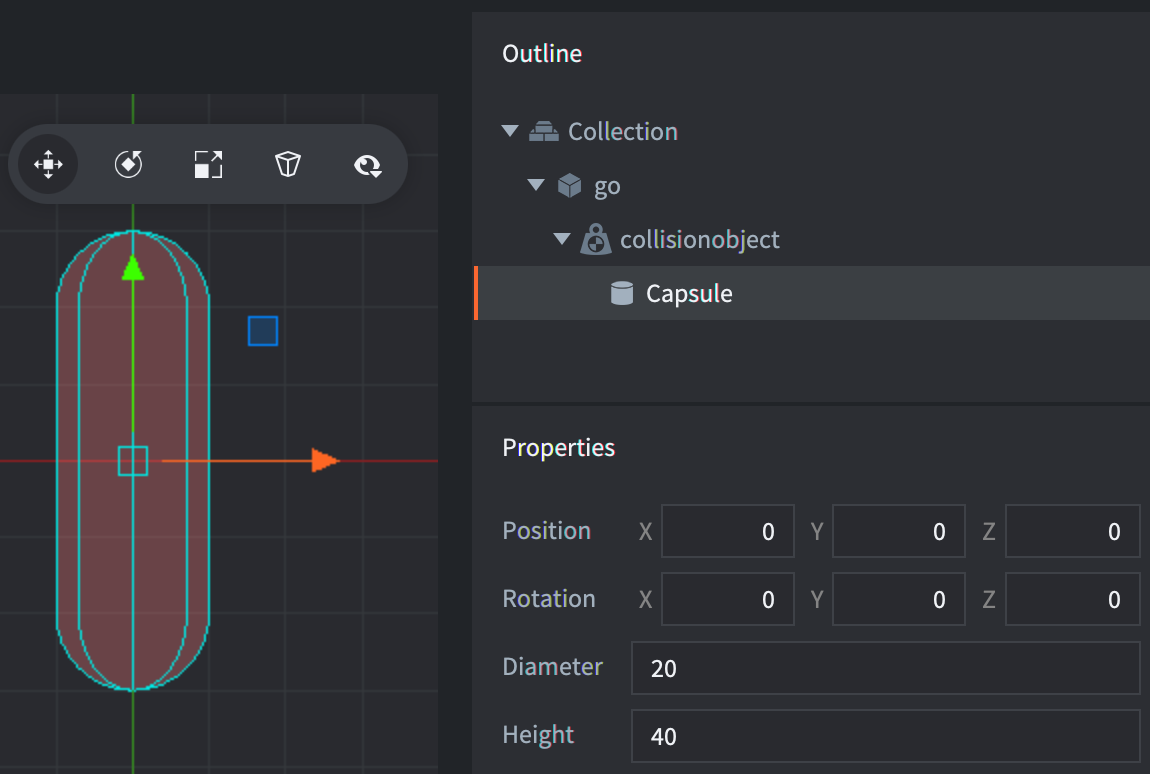Viewport: 1150px width, 774px height.
Task: Click the green Y-axis arrow handle
Action: 133,268
